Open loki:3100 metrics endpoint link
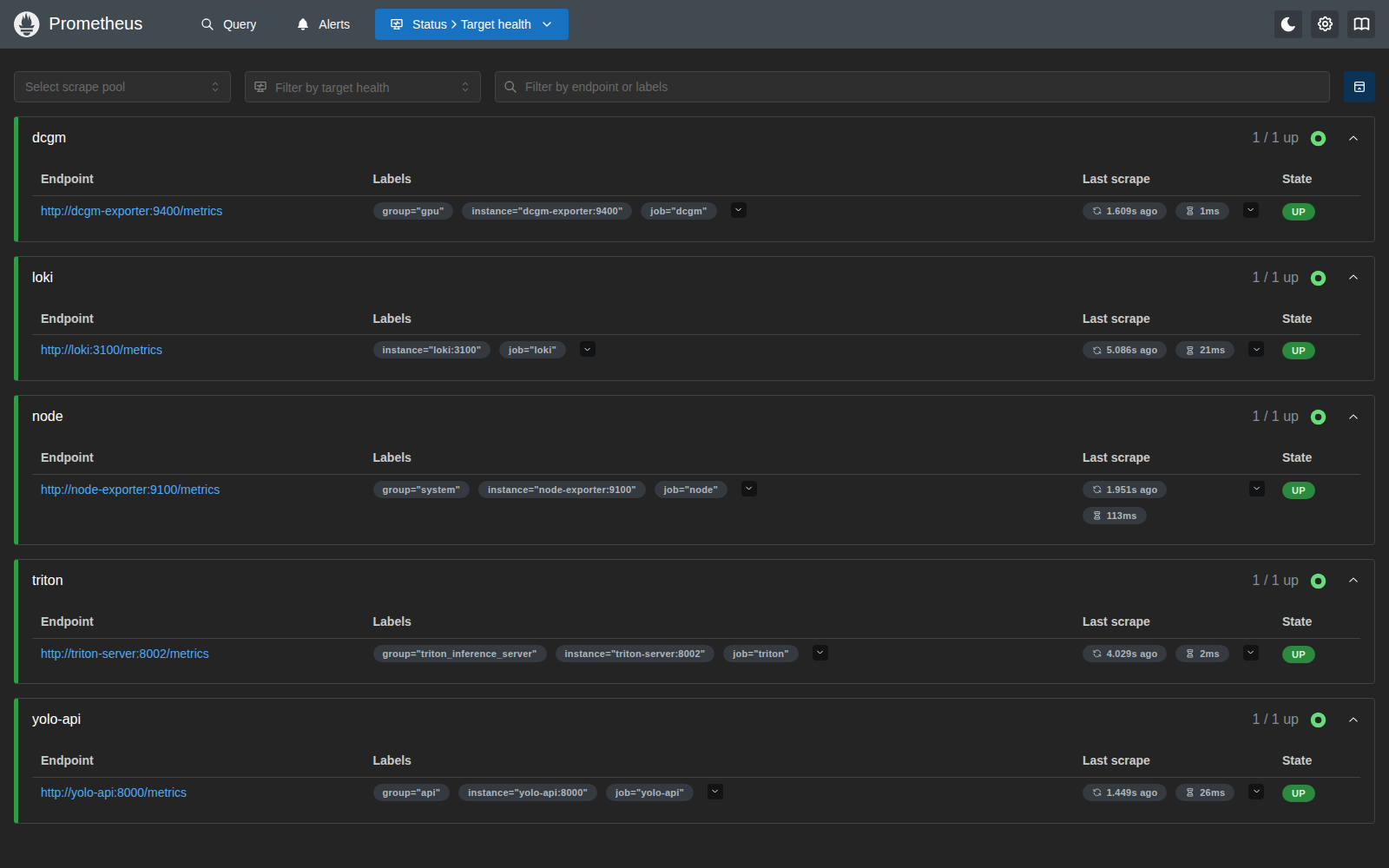This screenshot has height=868, width=1389. [102, 350]
